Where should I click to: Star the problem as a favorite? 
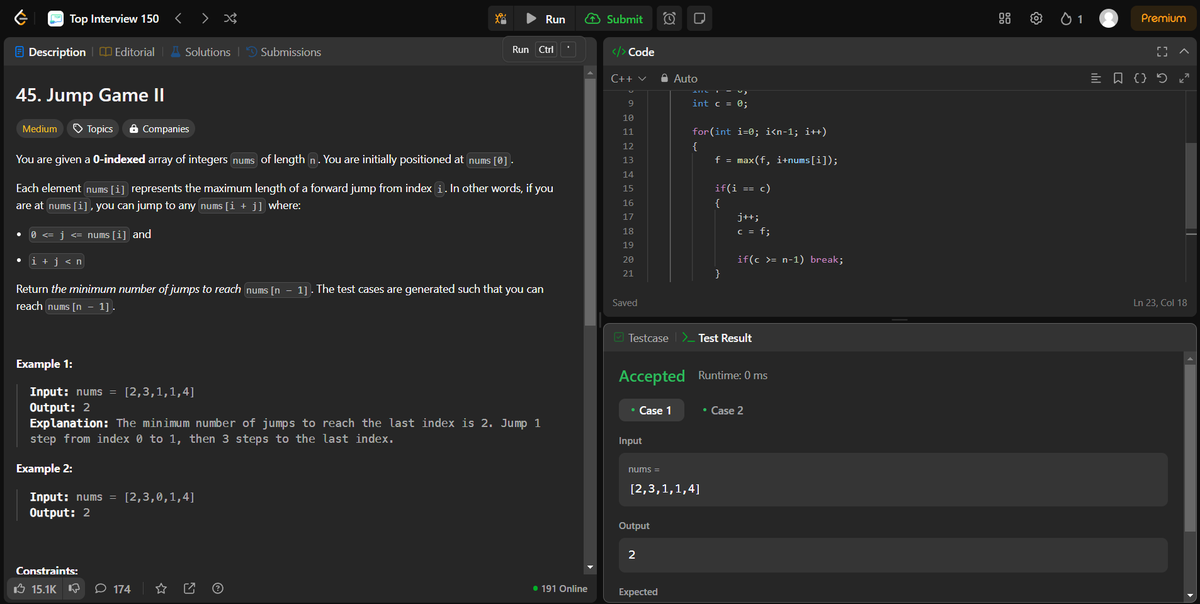coord(161,588)
